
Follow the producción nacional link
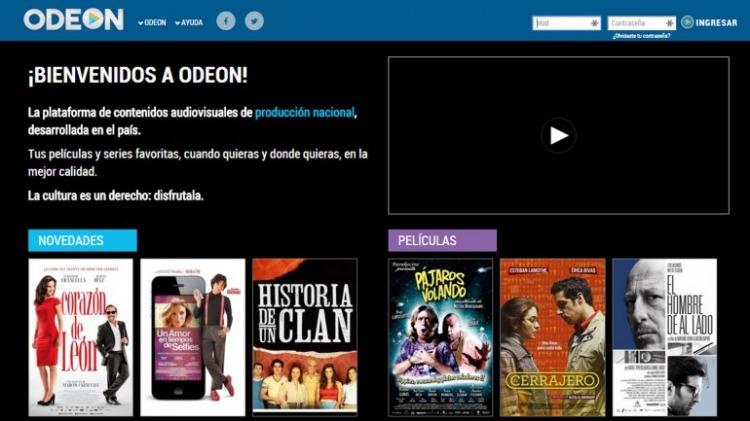305,113
